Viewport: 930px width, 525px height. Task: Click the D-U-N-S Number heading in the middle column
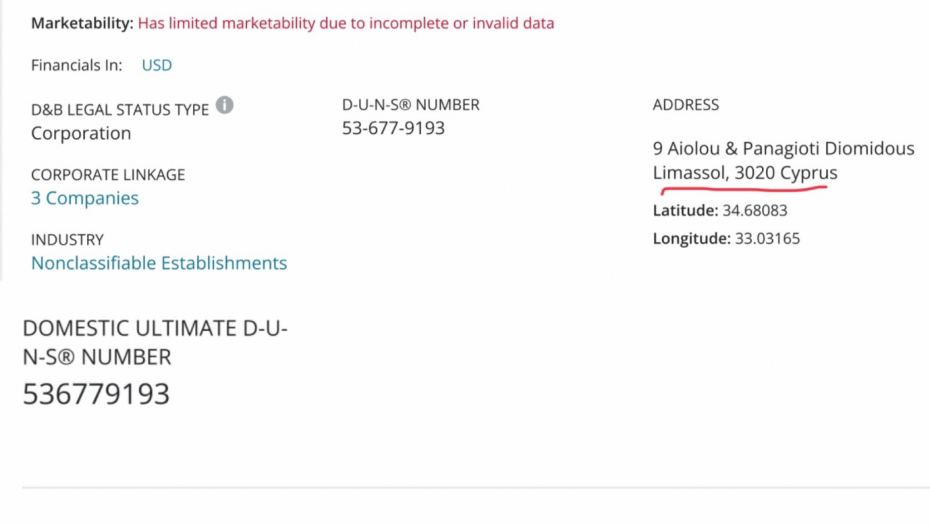pyautogui.click(x=410, y=105)
